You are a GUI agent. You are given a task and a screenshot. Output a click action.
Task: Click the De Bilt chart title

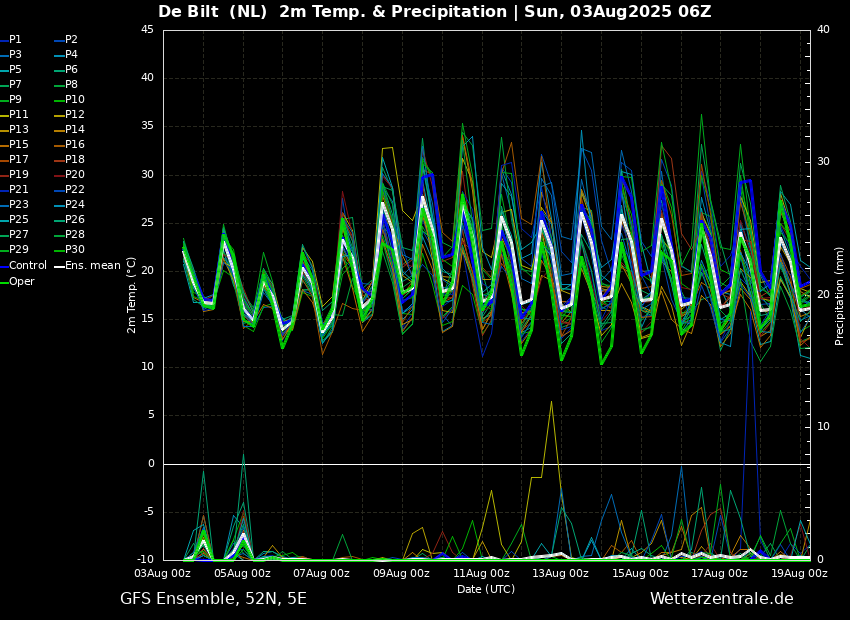(x=434, y=12)
